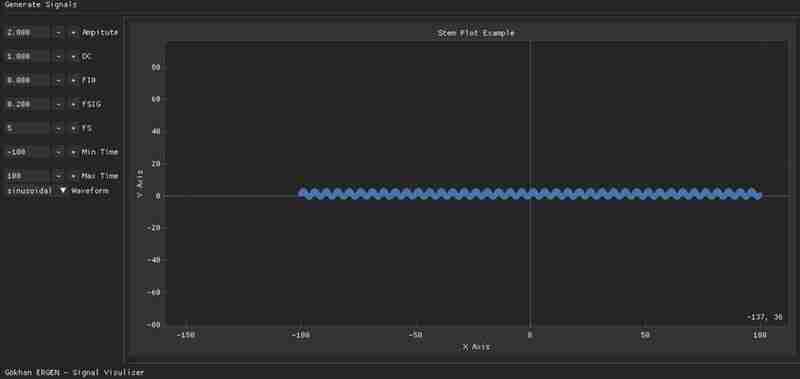This screenshot has height=379, width=800.
Task: Increase Amplitude with the plus stepper
Action: click(x=73, y=32)
